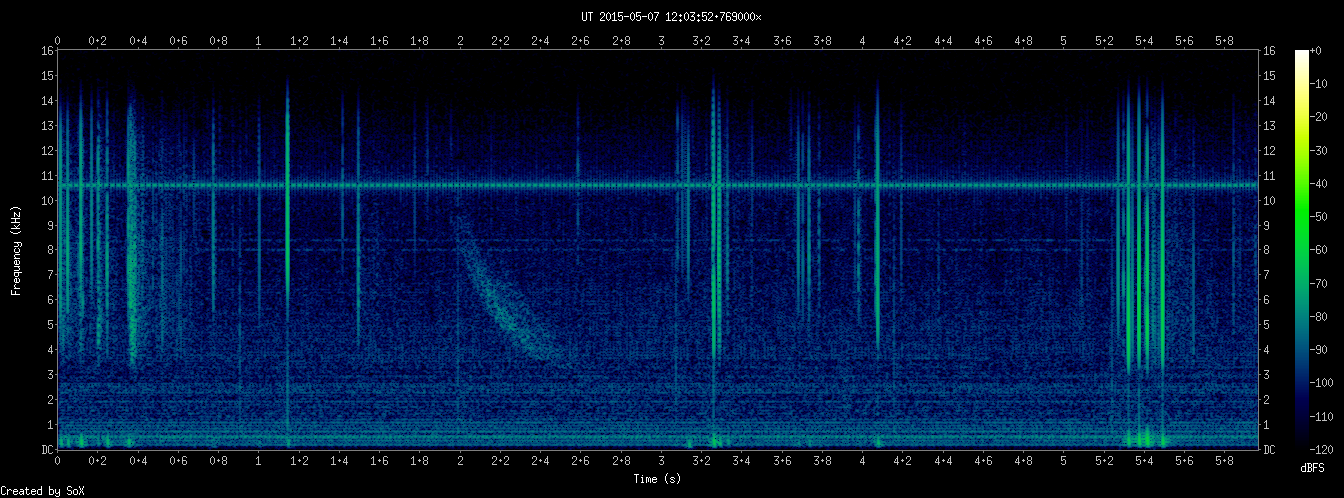The image size is (1344, 498).
Task: Pick the white top of the dBFS color bar
Action: (x=1301, y=55)
